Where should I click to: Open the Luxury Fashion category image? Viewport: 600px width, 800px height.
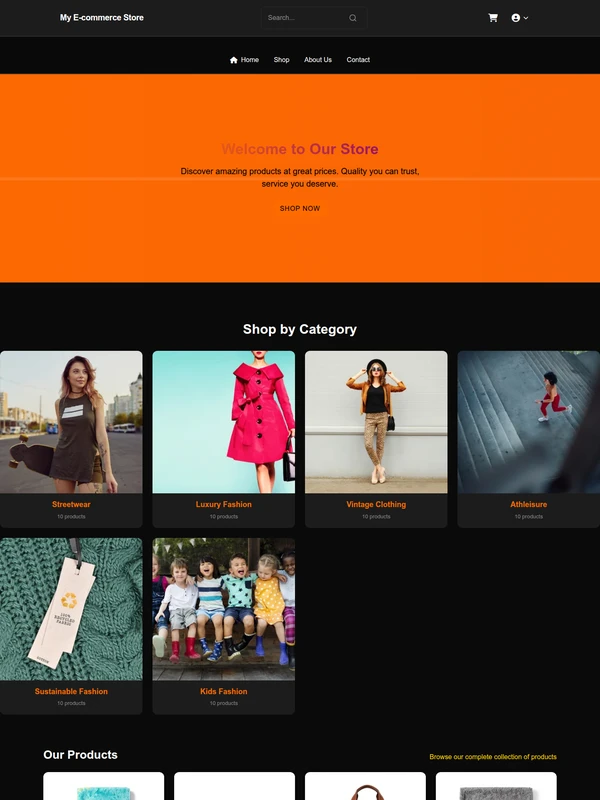click(x=223, y=422)
